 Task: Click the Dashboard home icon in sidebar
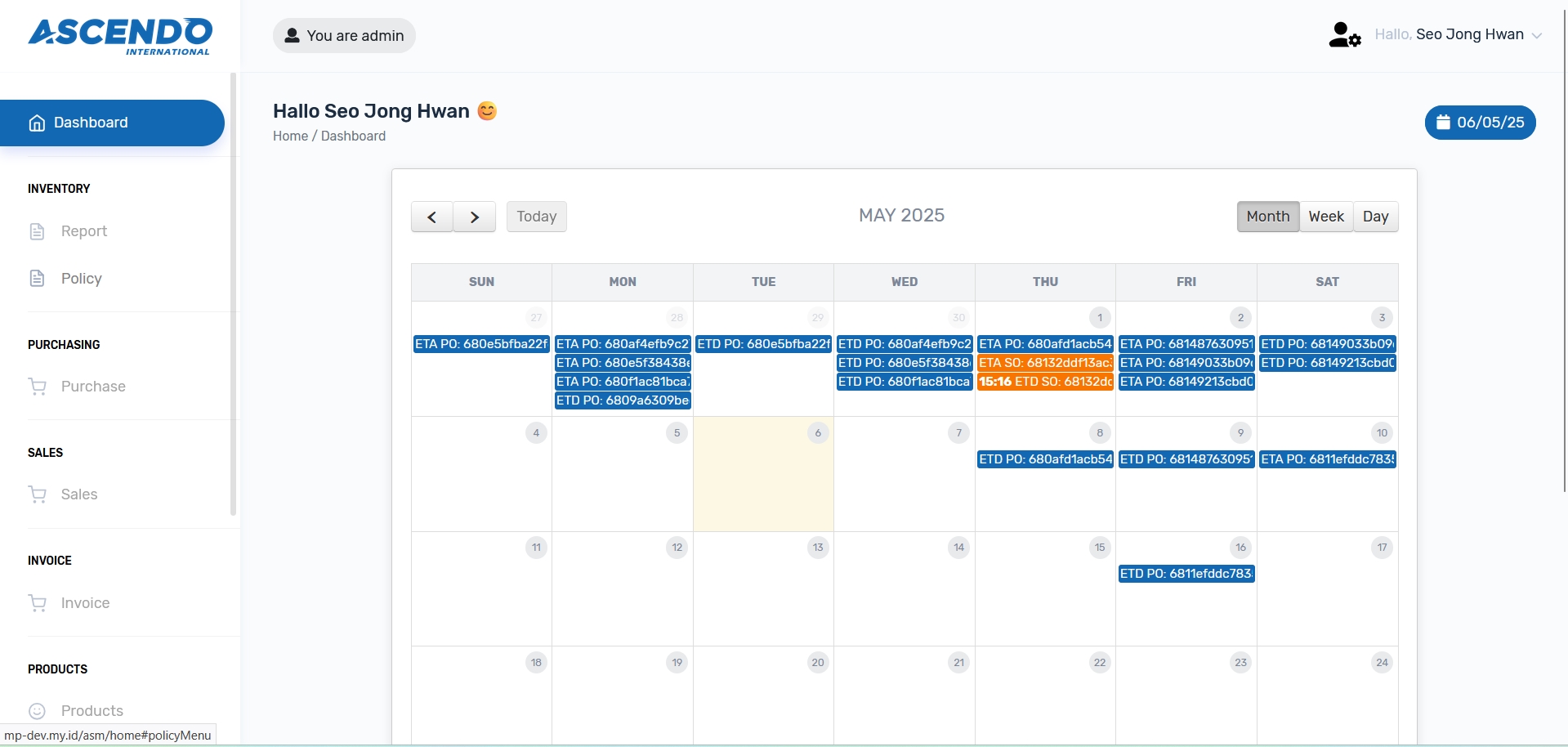pos(37,123)
